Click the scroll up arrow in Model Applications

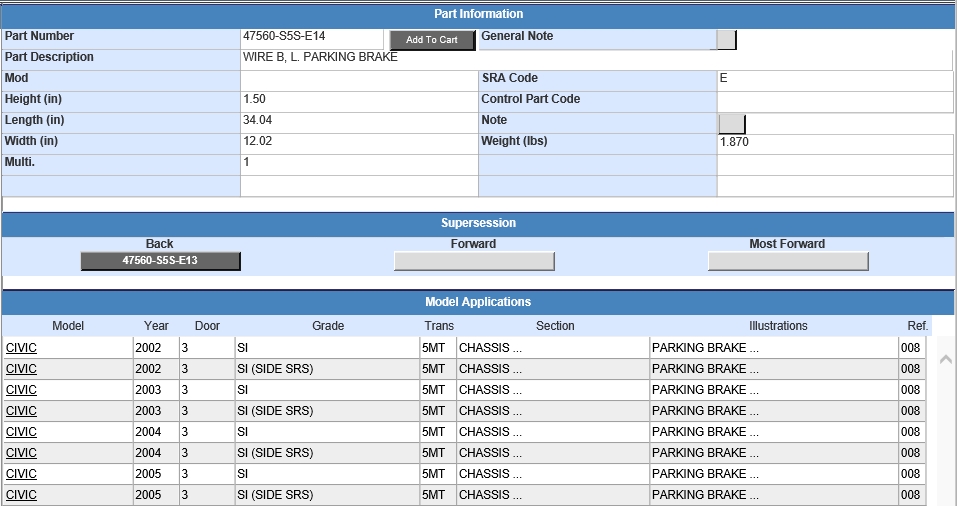(945, 359)
